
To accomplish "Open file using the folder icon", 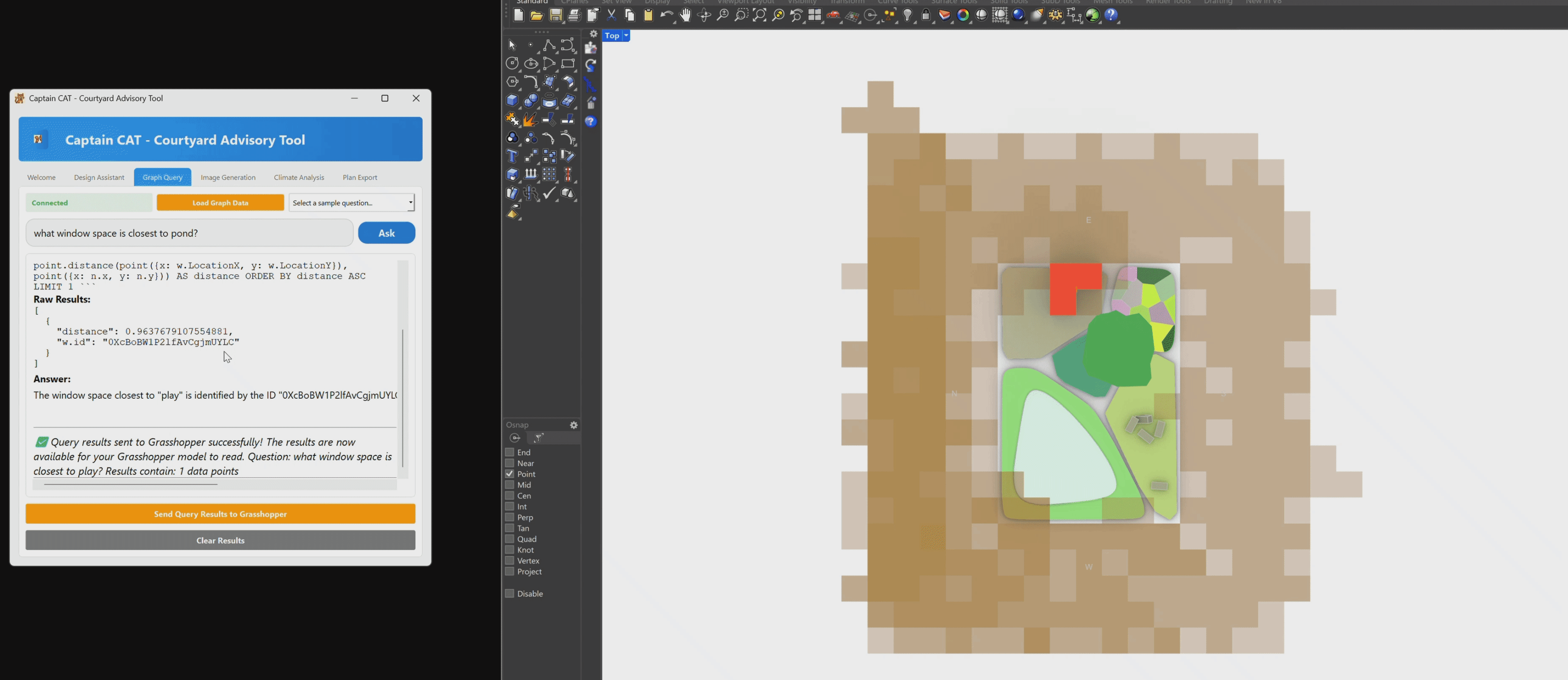I will (536, 16).
